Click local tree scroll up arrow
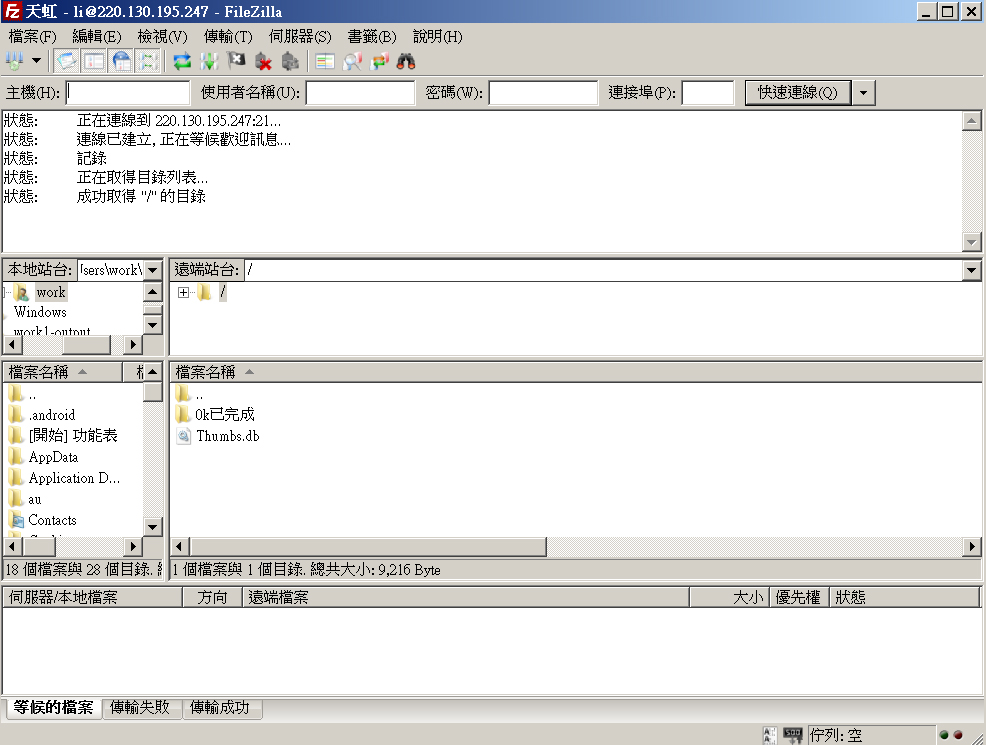Screen dimensions: 986x745 153,291
